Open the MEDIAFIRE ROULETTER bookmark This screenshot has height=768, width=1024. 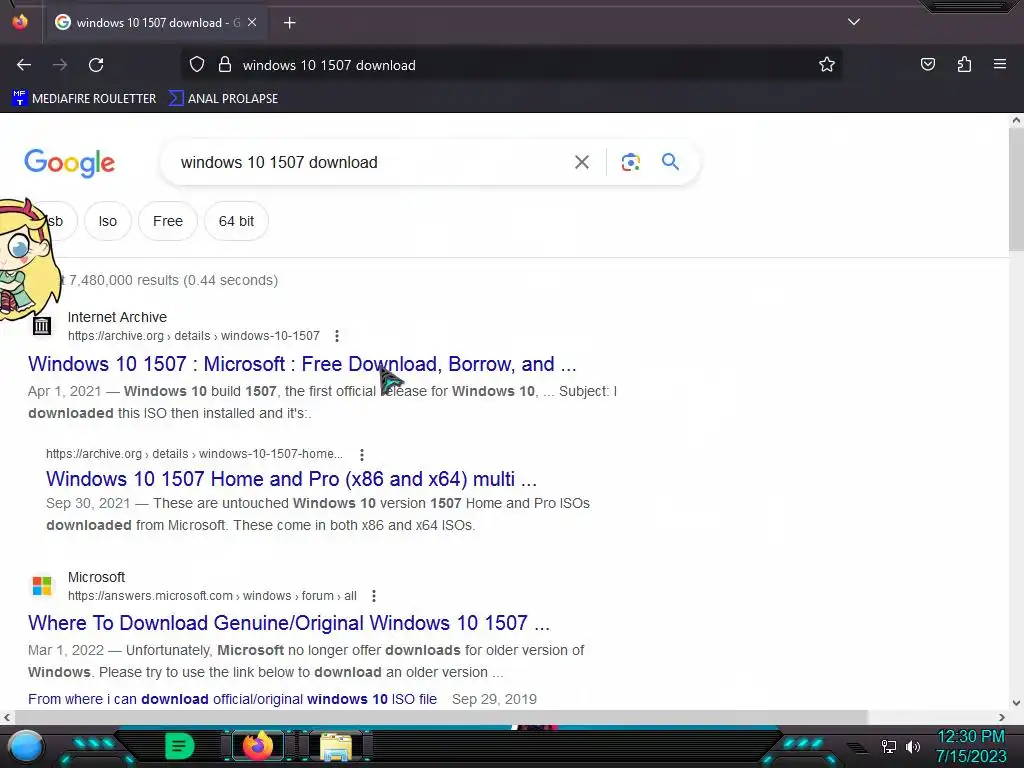pyautogui.click(x=84, y=99)
